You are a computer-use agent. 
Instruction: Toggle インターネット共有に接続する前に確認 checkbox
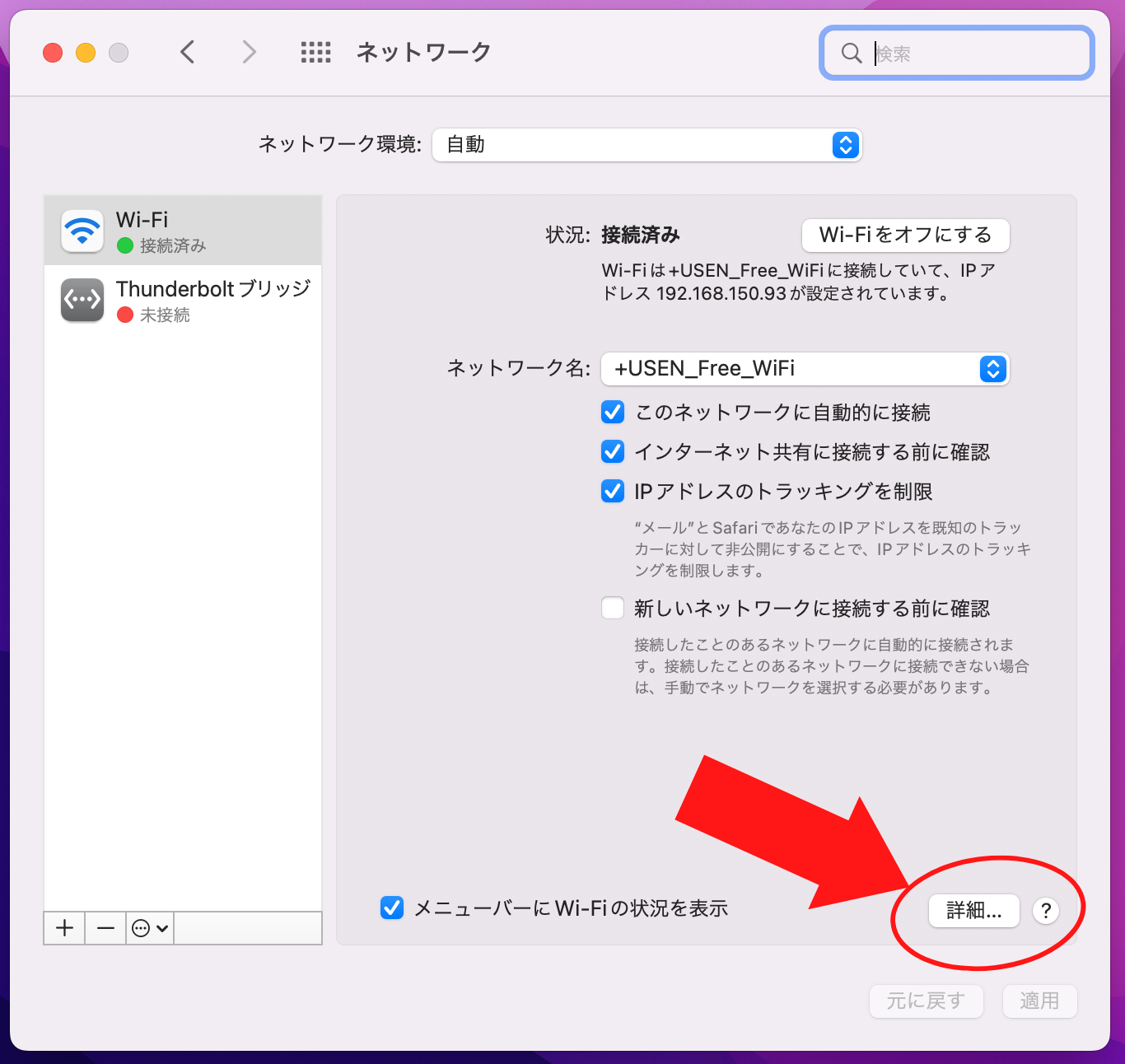coord(613,451)
